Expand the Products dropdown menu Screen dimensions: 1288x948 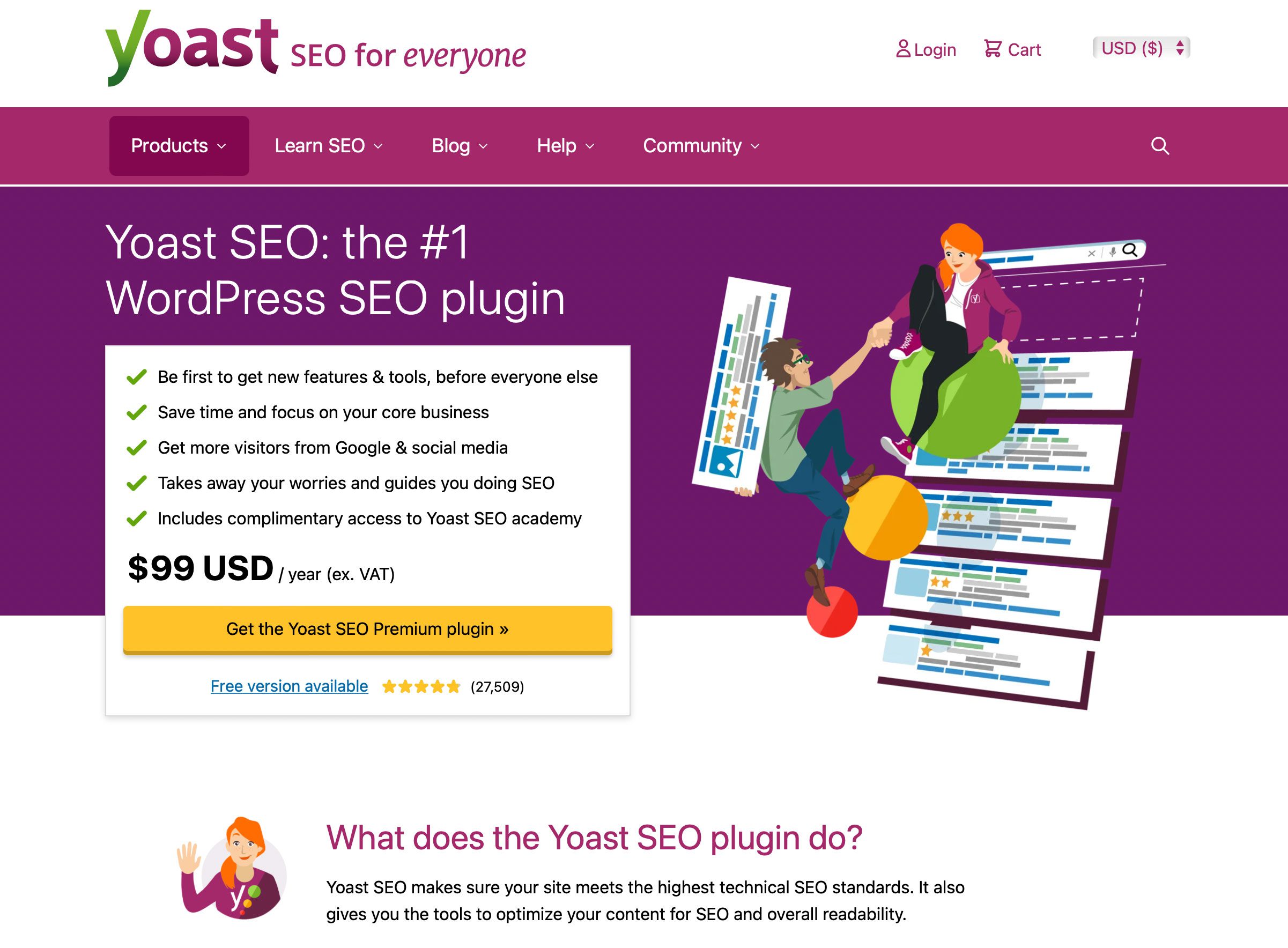(x=178, y=145)
